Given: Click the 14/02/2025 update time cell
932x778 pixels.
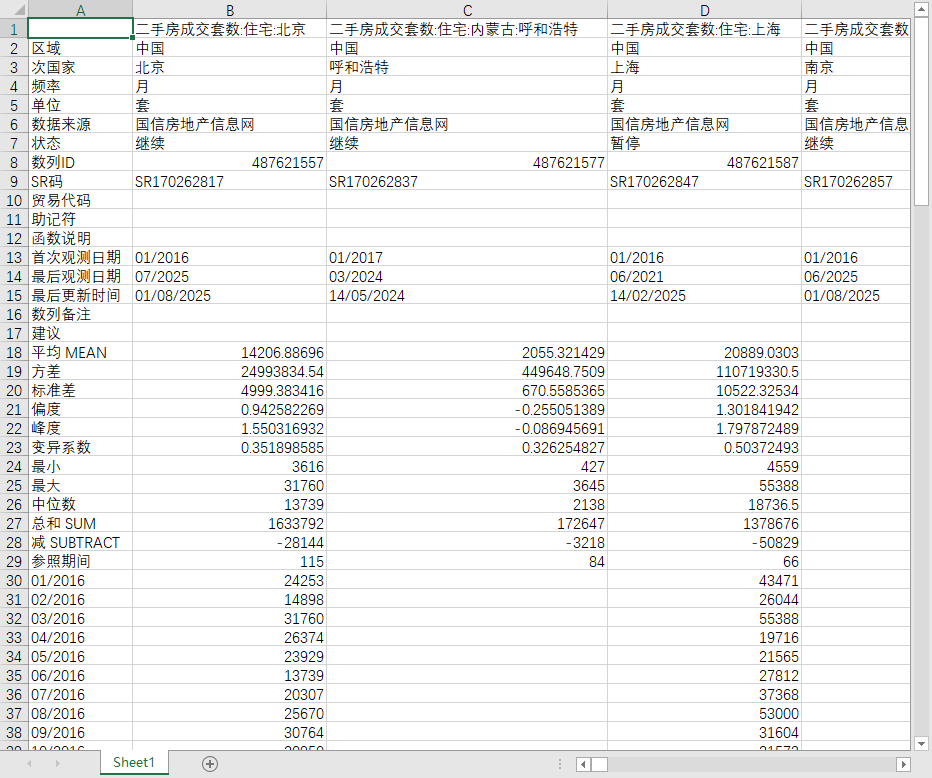Looking at the screenshot, I should click(x=704, y=295).
